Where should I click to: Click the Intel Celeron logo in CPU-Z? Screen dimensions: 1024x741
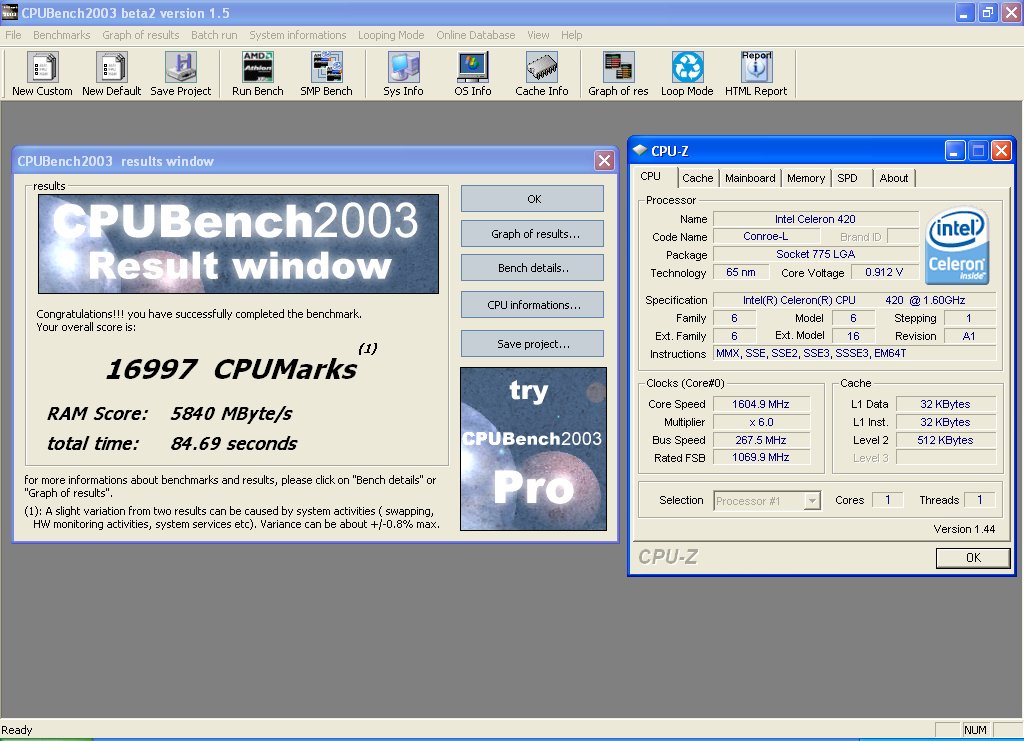(957, 245)
